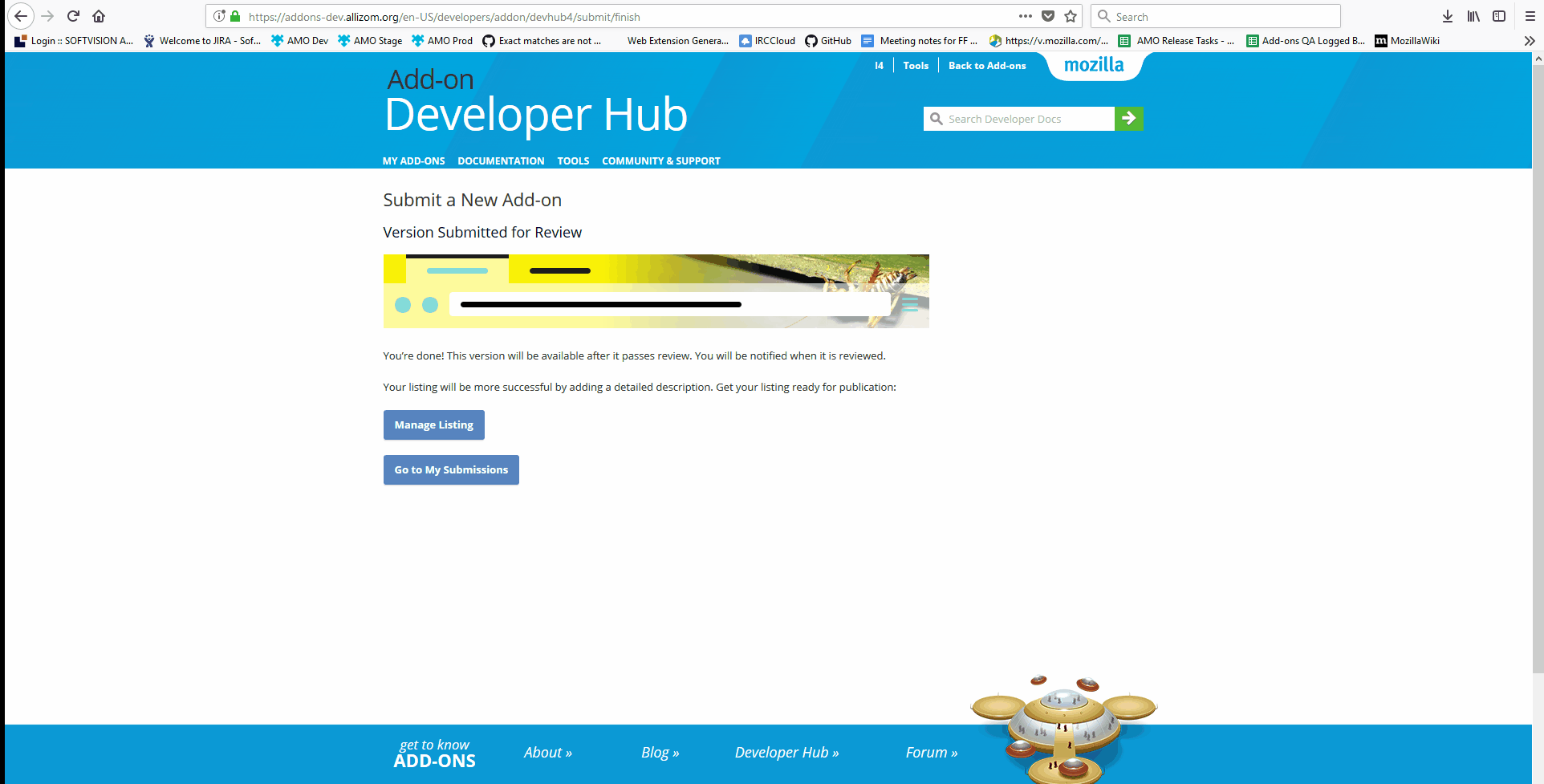Open the COMMUNITY & SUPPORT menu
1544x784 pixels.
[x=661, y=160]
